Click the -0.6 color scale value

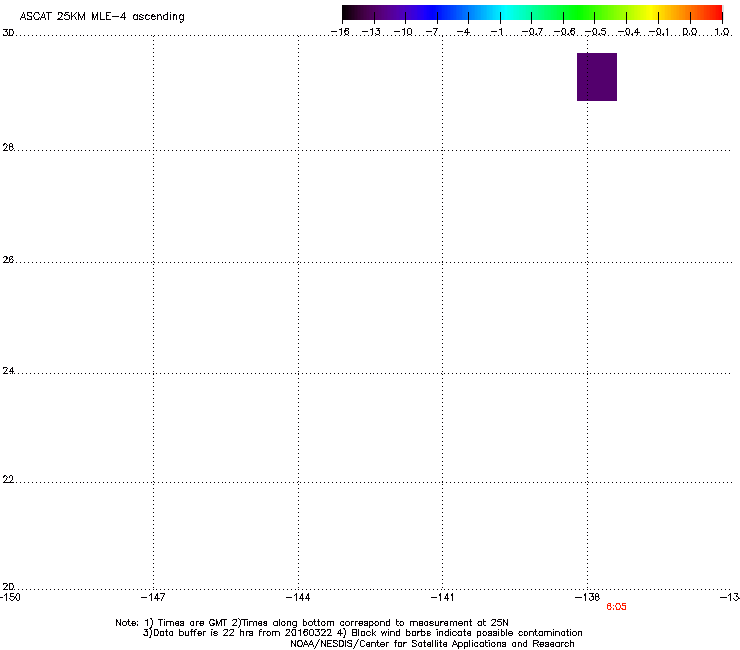point(564,32)
